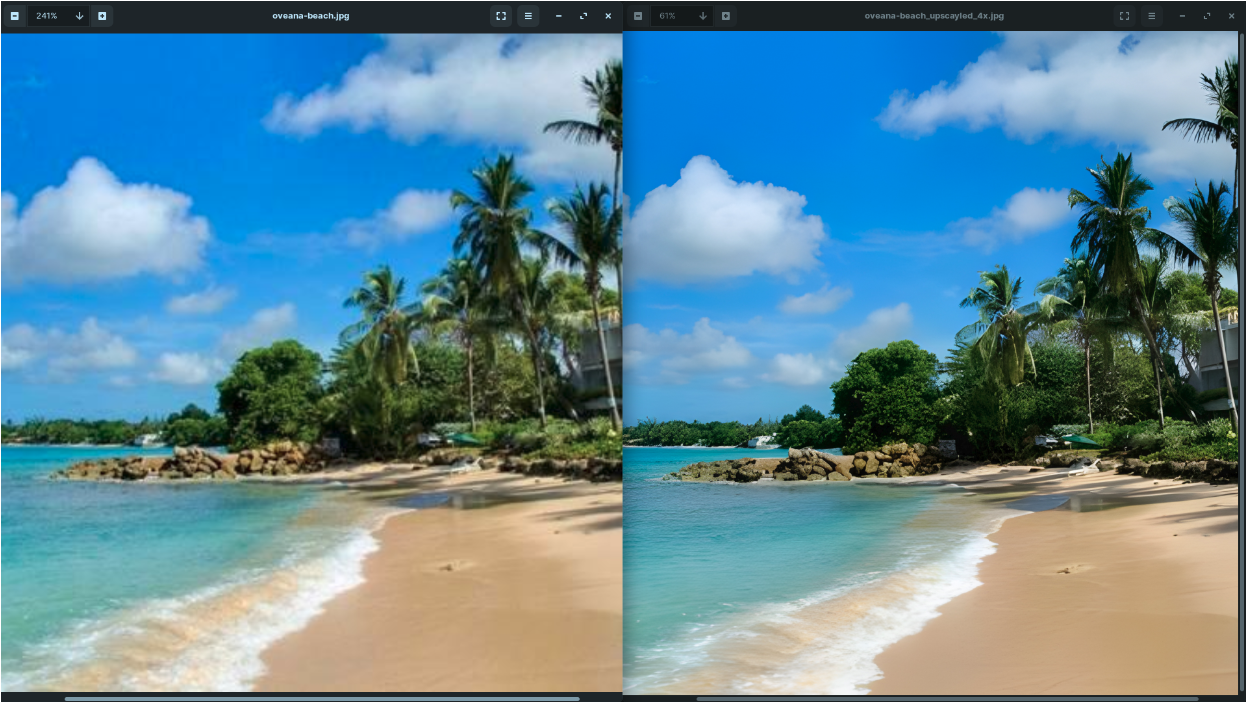This screenshot has width=1246, height=702.
Task: Minimize the oveana-beach.jpg window
Action: tap(558, 16)
